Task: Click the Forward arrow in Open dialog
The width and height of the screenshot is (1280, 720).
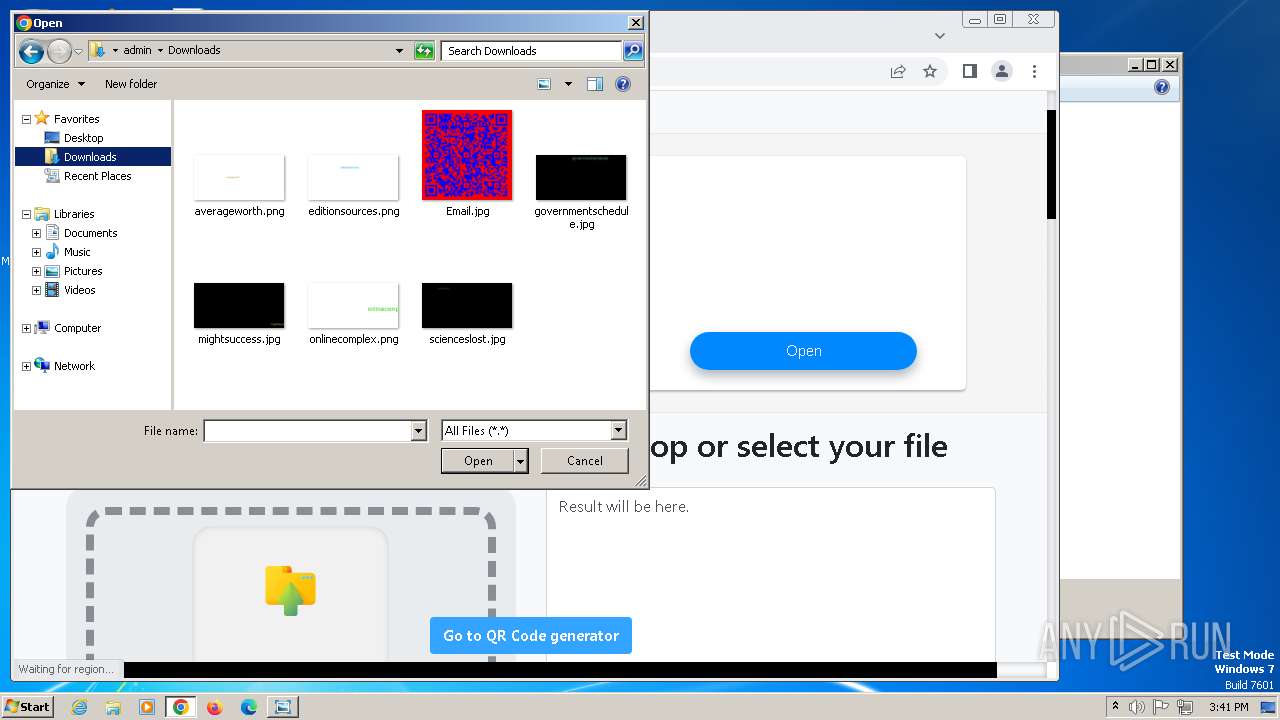Action: (x=59, y=51)
